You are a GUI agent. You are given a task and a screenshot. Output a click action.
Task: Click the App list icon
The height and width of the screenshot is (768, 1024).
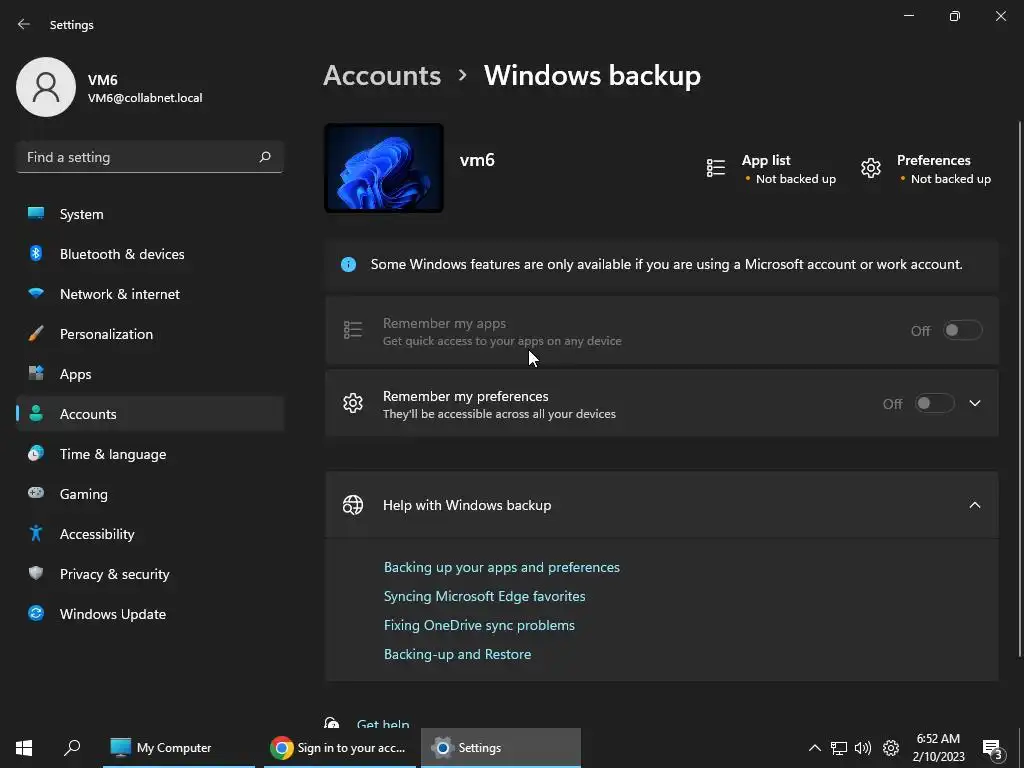point(716,168)
